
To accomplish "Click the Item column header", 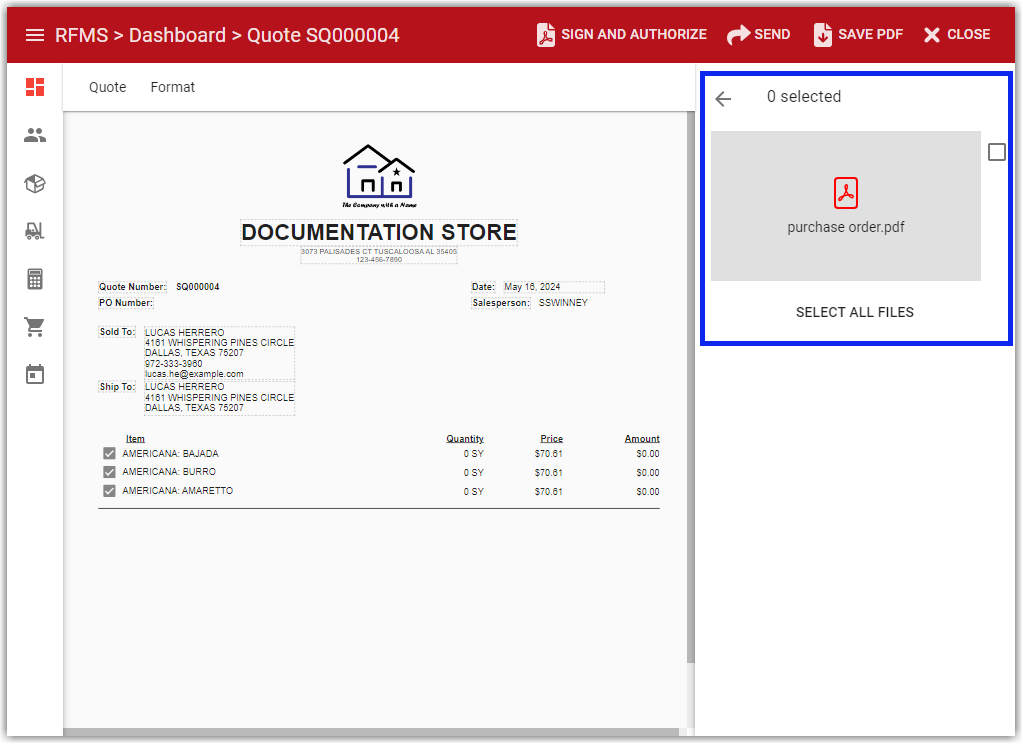I will 135,439.
